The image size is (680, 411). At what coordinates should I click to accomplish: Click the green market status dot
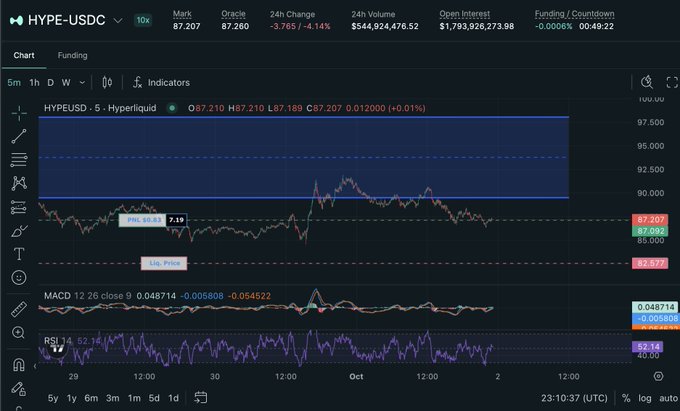pyautogui.click(x=172, y=108)
